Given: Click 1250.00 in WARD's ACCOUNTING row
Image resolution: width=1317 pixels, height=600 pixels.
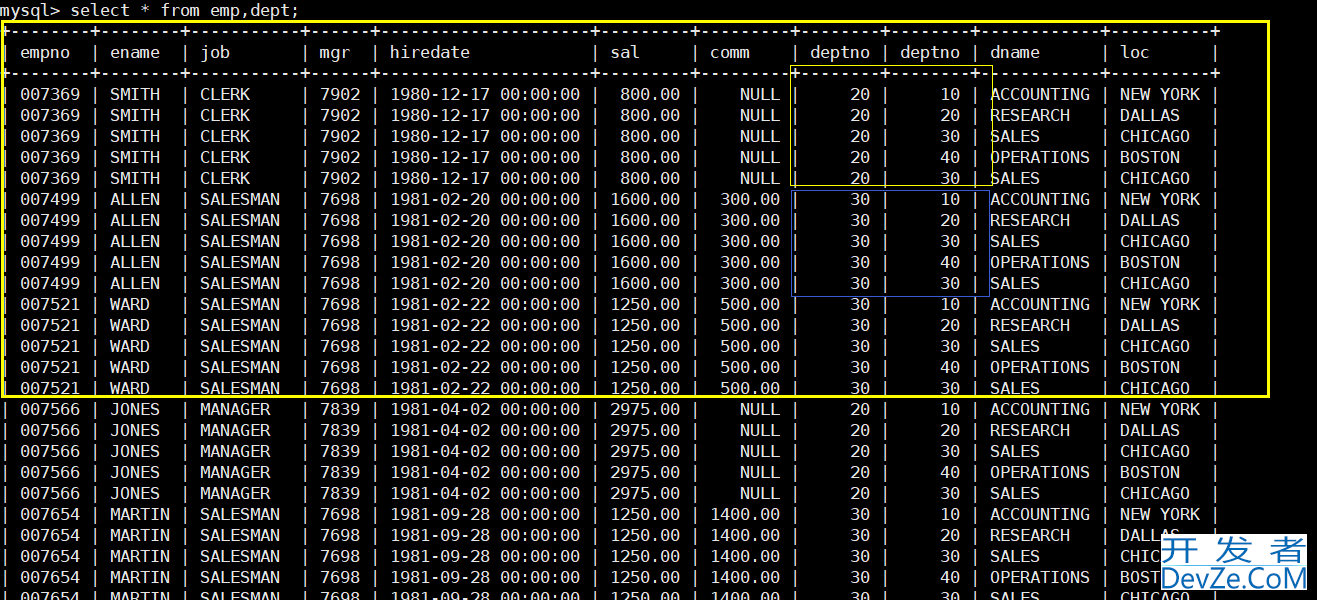Looking at the screenshot, I should point(645,304).
